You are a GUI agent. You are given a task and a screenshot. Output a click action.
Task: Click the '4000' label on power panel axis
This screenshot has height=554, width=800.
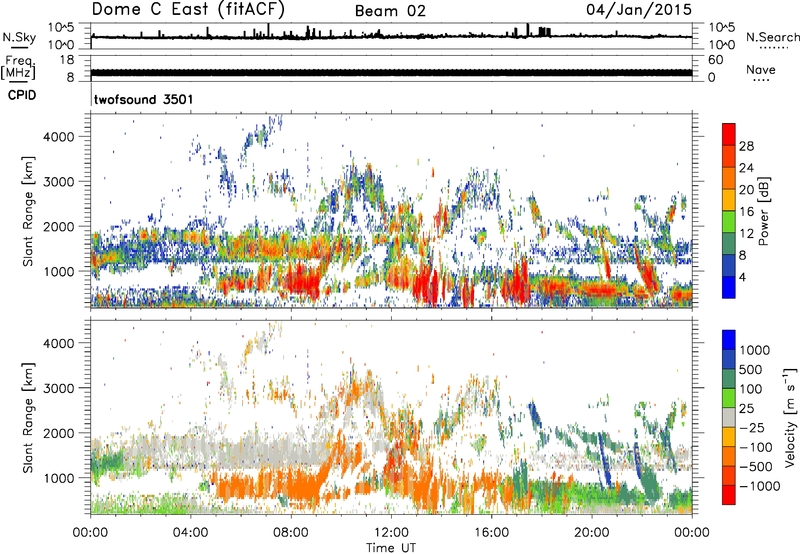click(x=58, y=137)
